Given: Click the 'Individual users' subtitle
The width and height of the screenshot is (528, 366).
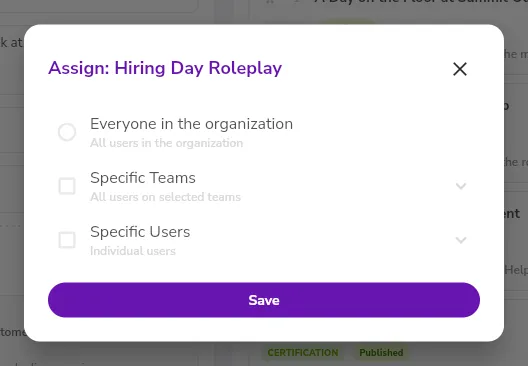Looking at the screenshot, I should click(x=133, y=251).
